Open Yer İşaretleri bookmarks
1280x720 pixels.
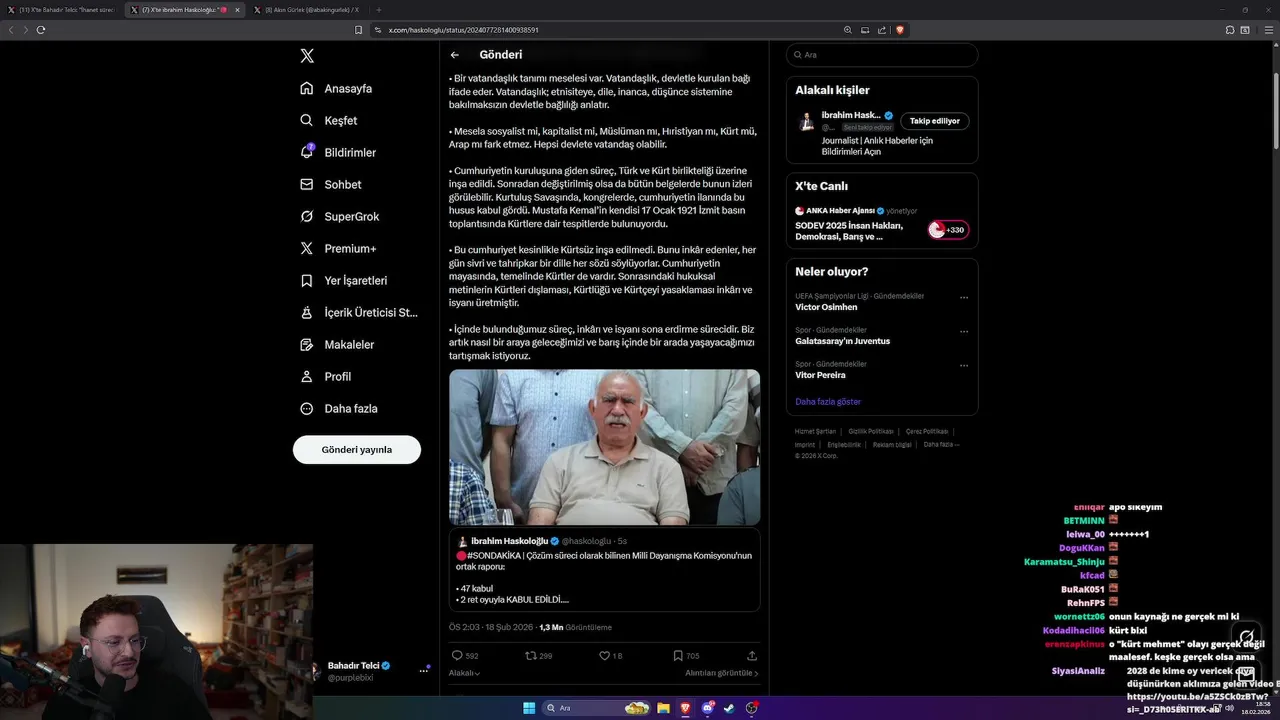343,280
